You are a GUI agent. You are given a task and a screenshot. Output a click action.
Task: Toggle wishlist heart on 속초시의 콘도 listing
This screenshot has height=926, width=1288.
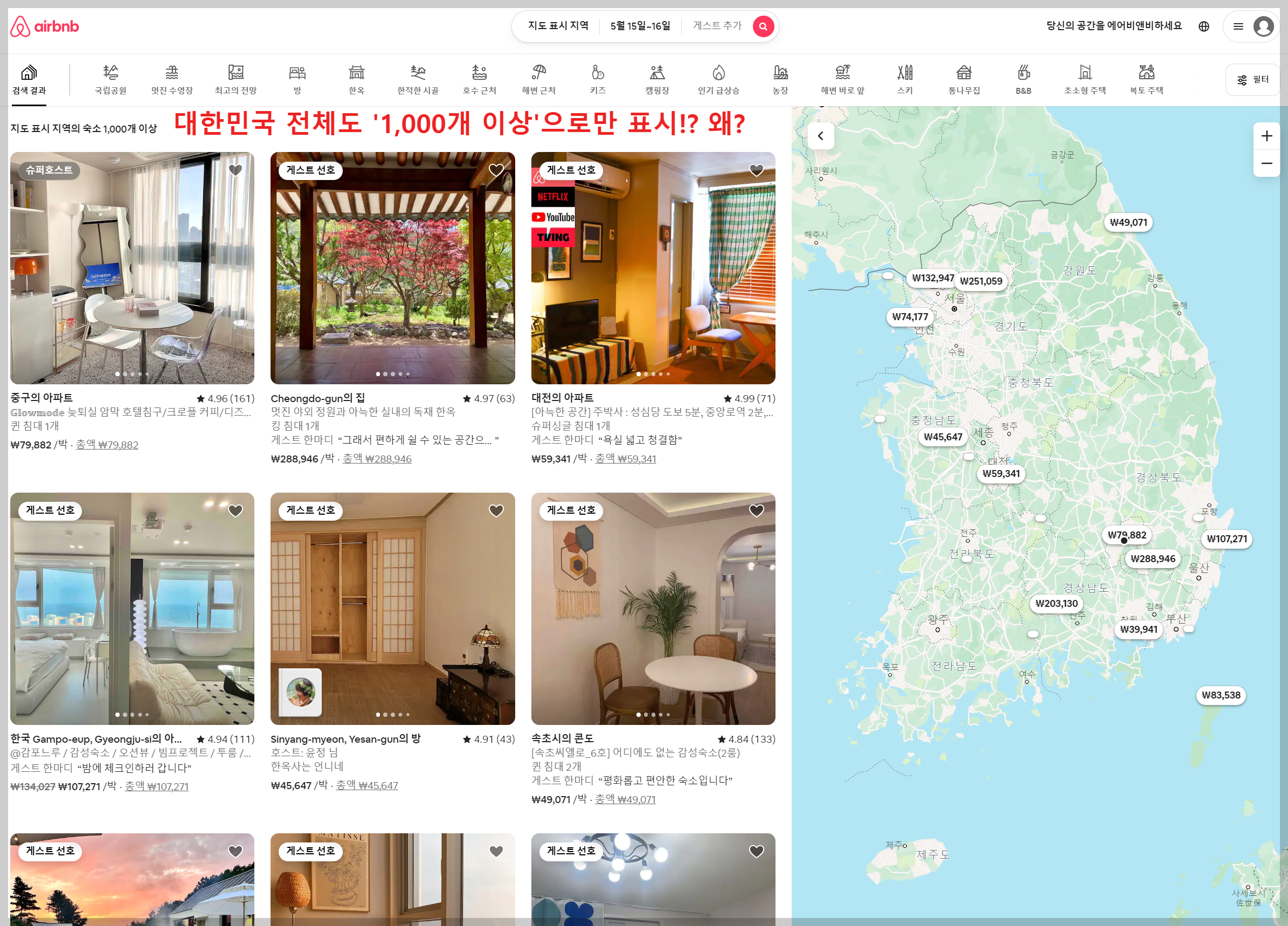[756, 510]
